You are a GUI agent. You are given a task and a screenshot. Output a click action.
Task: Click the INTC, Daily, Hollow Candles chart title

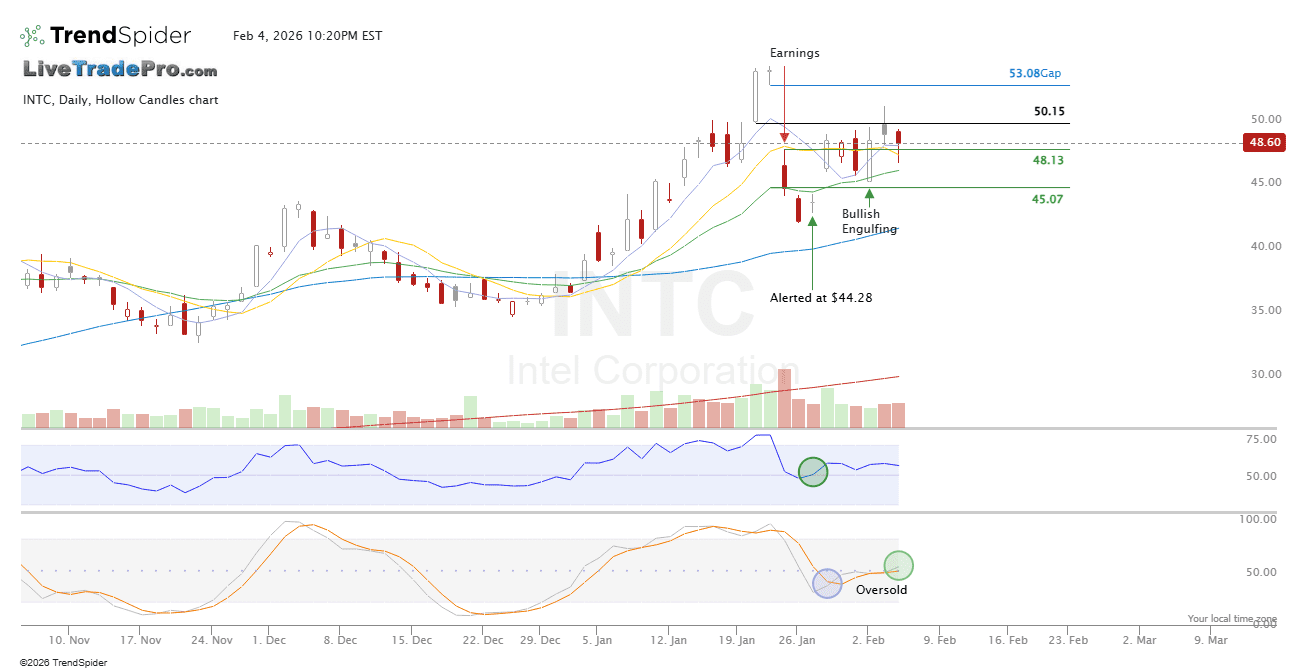click(120, 100)
